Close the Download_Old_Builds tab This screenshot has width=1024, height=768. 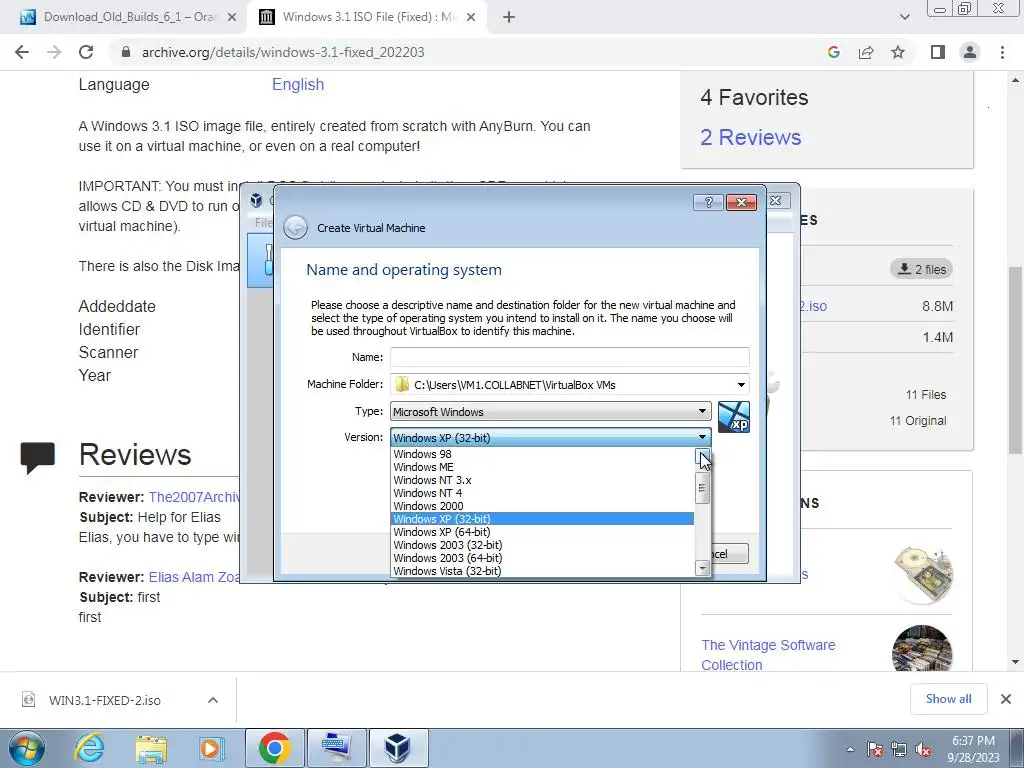[232, 18]
